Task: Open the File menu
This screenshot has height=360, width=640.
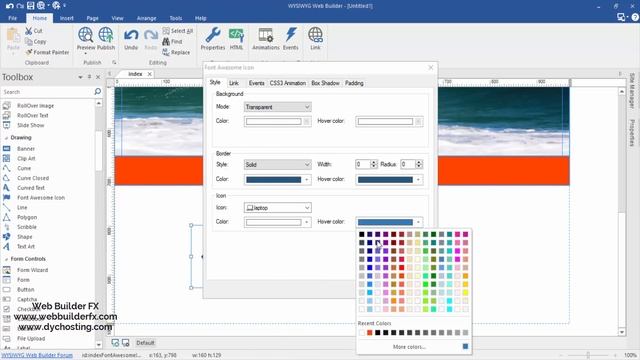Action: [13, 18]
